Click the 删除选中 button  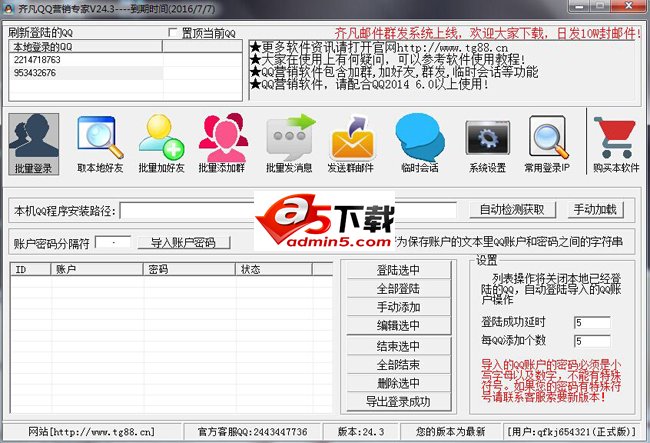398,383
